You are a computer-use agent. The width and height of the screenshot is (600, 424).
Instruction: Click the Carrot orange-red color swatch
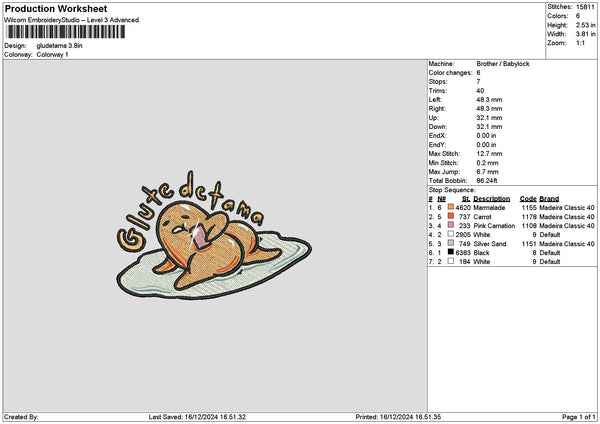pos(451,216)
